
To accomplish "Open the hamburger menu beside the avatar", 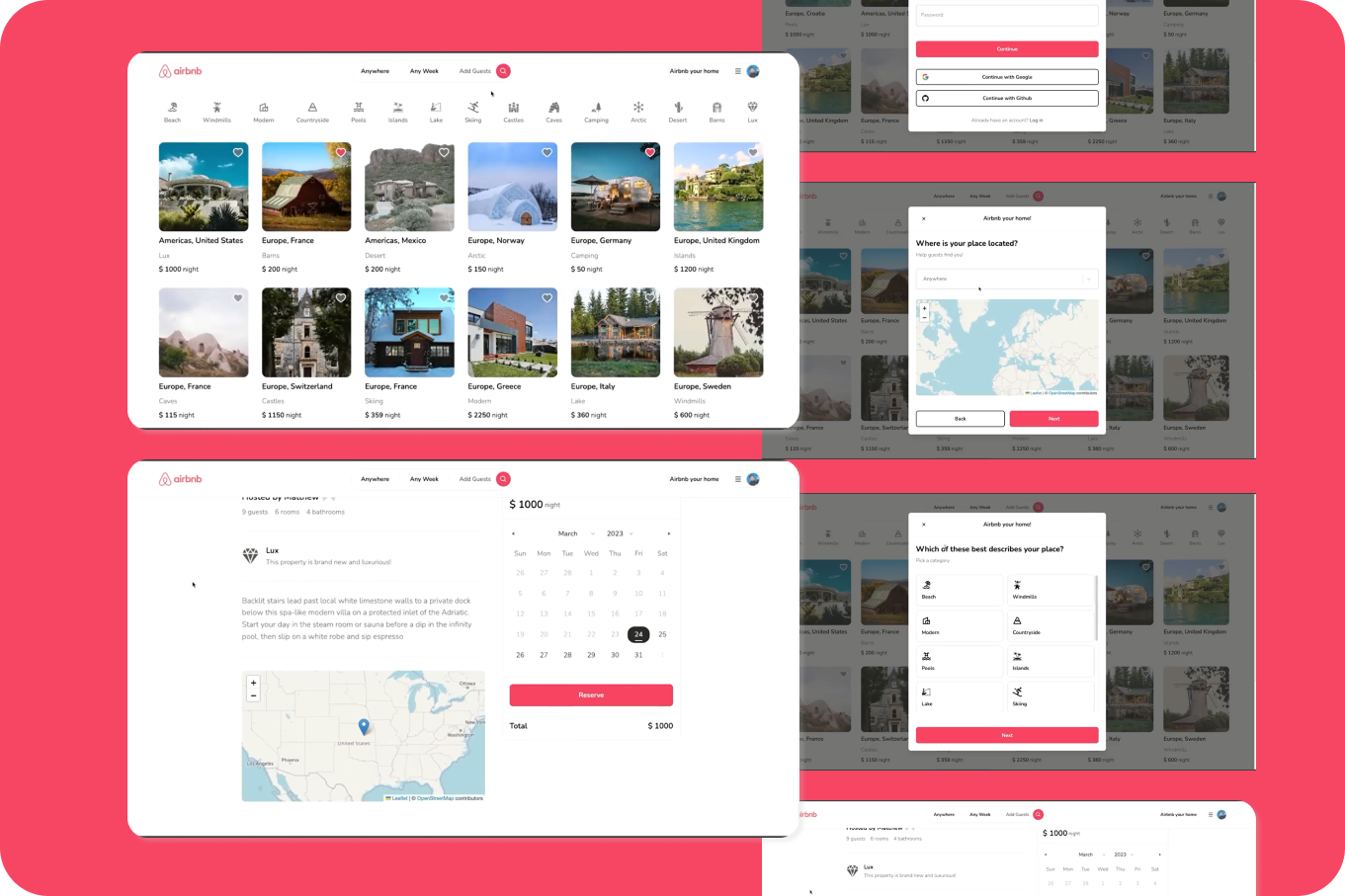I will pyautogui.click(x=737, y=71).
